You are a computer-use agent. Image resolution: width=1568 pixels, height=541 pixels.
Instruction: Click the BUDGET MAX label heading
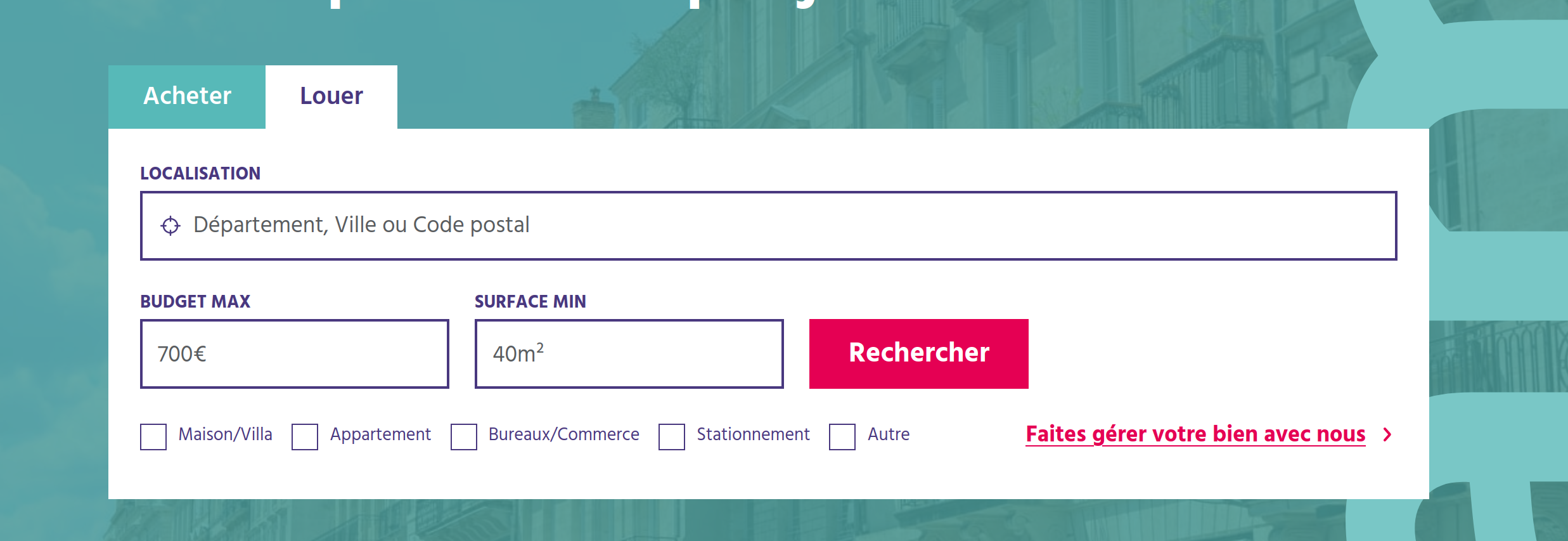pos(195,301)
